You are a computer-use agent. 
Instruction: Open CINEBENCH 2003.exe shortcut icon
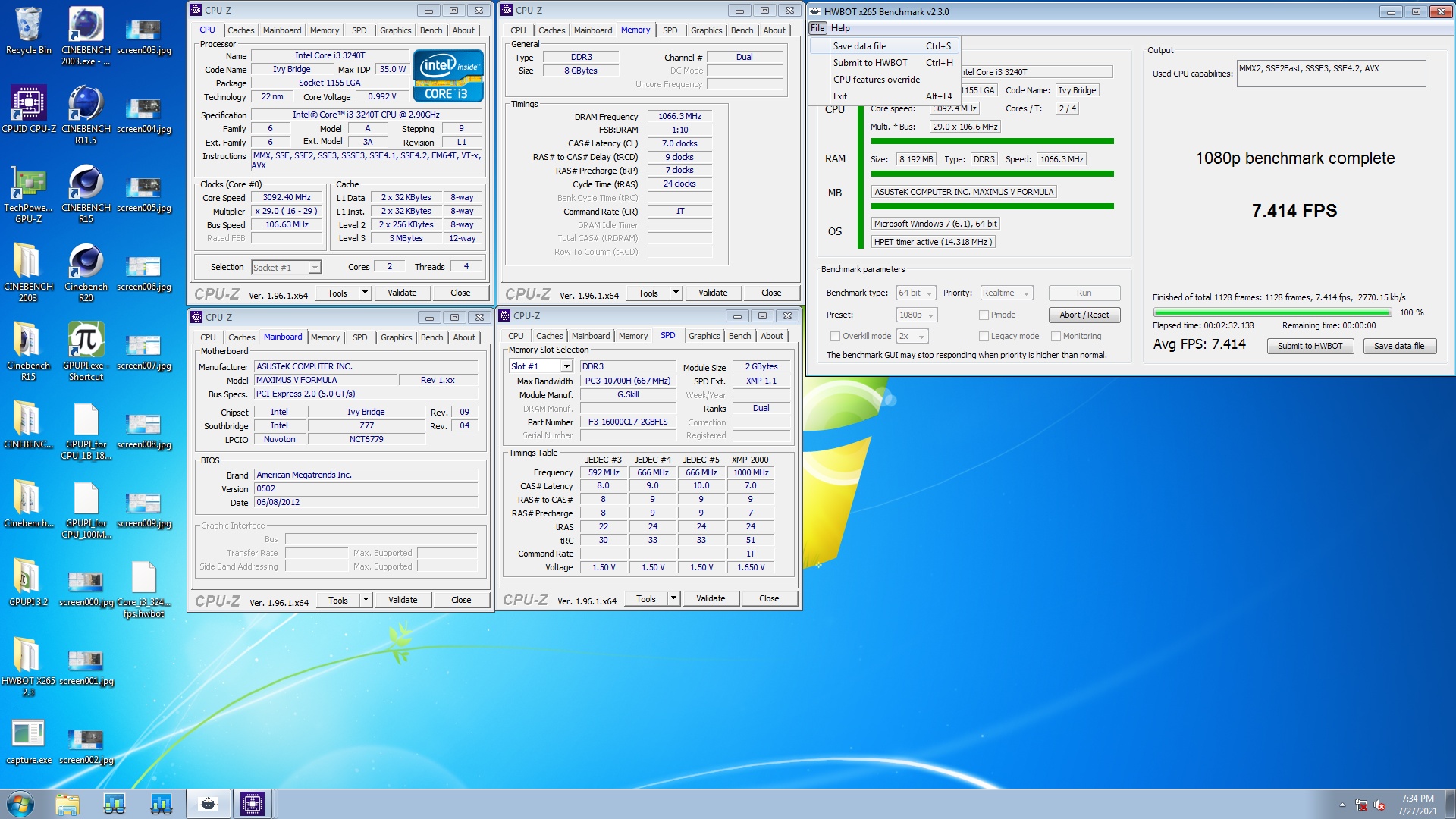pos(86,36)
